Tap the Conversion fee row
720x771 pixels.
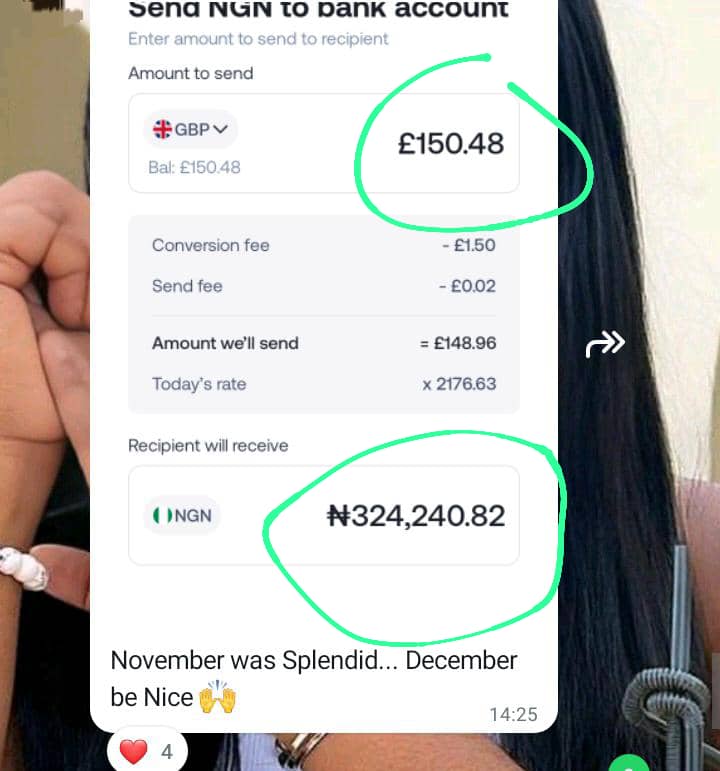tap(324, 245)
